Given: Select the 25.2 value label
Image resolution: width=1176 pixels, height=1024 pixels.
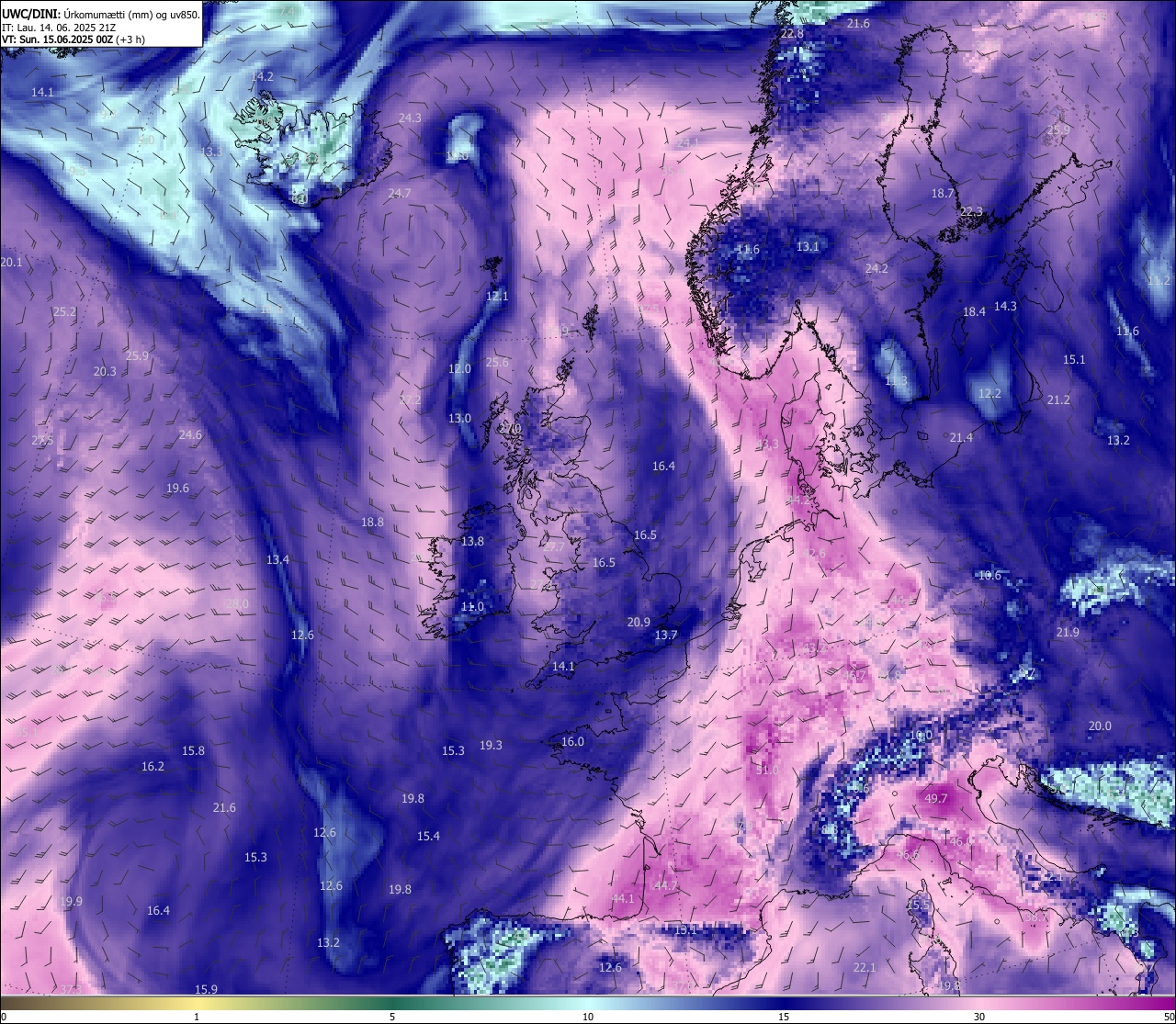Looking at the screenshot, I should tap(64, 312).
